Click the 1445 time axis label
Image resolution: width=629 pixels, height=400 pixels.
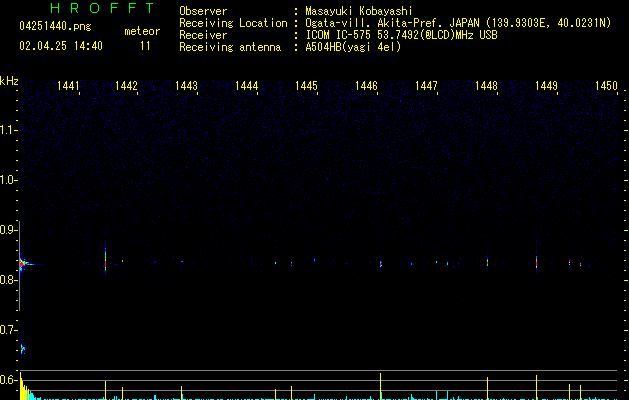tap(306, 85)
